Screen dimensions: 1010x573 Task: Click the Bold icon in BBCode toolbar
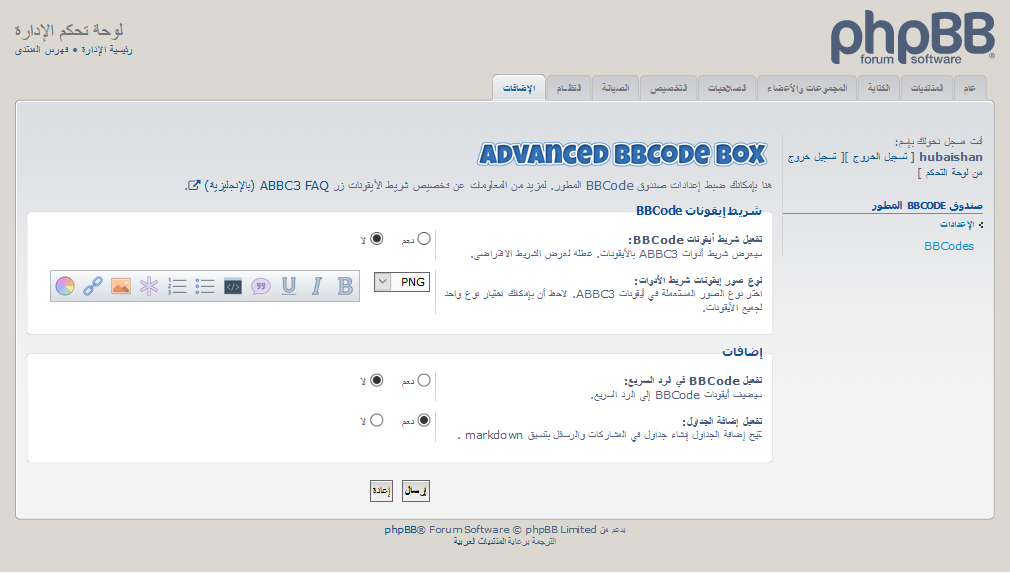tap(345, 286)
